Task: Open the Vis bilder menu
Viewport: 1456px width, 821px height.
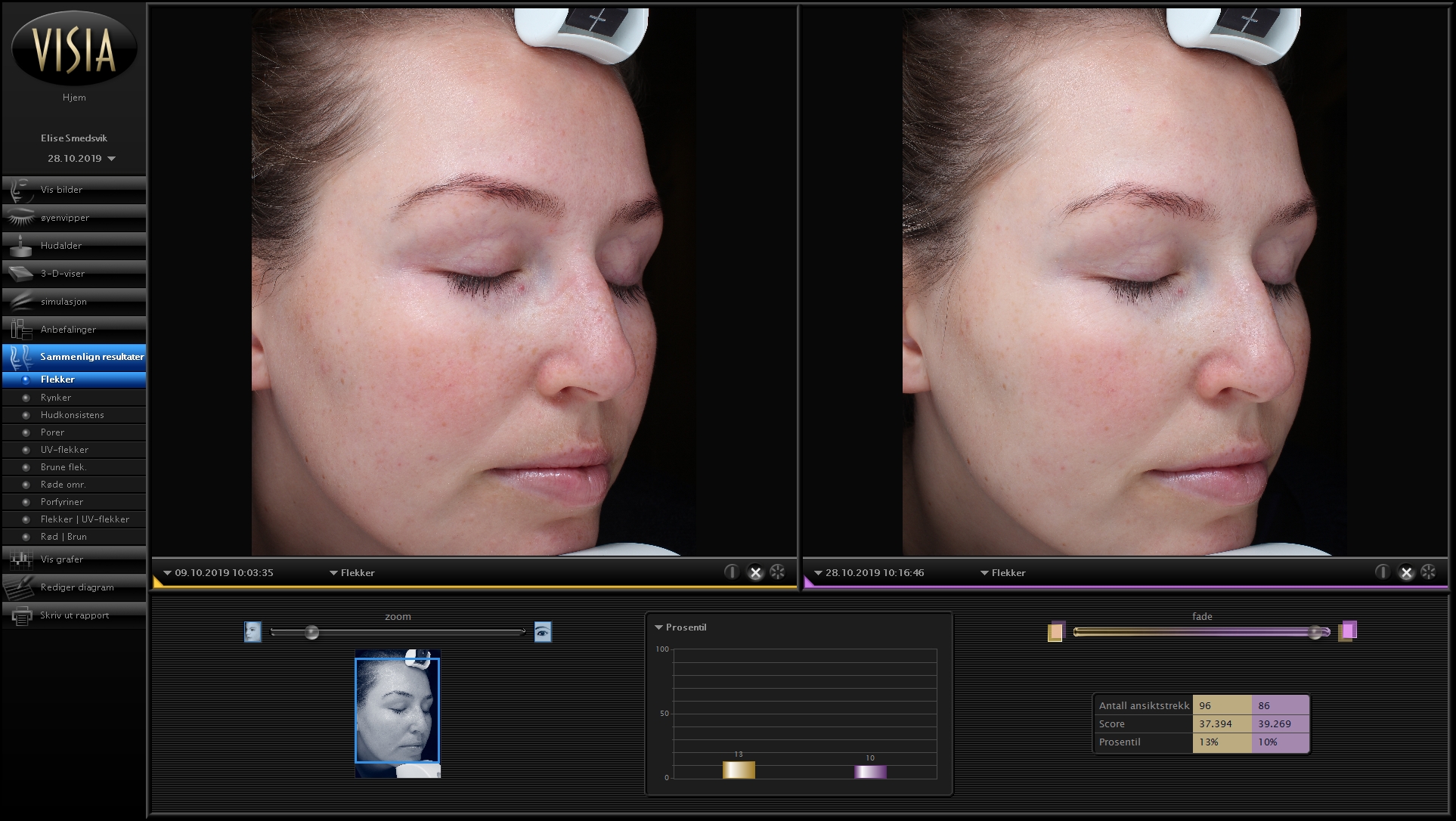Action: tap(74, 190)
